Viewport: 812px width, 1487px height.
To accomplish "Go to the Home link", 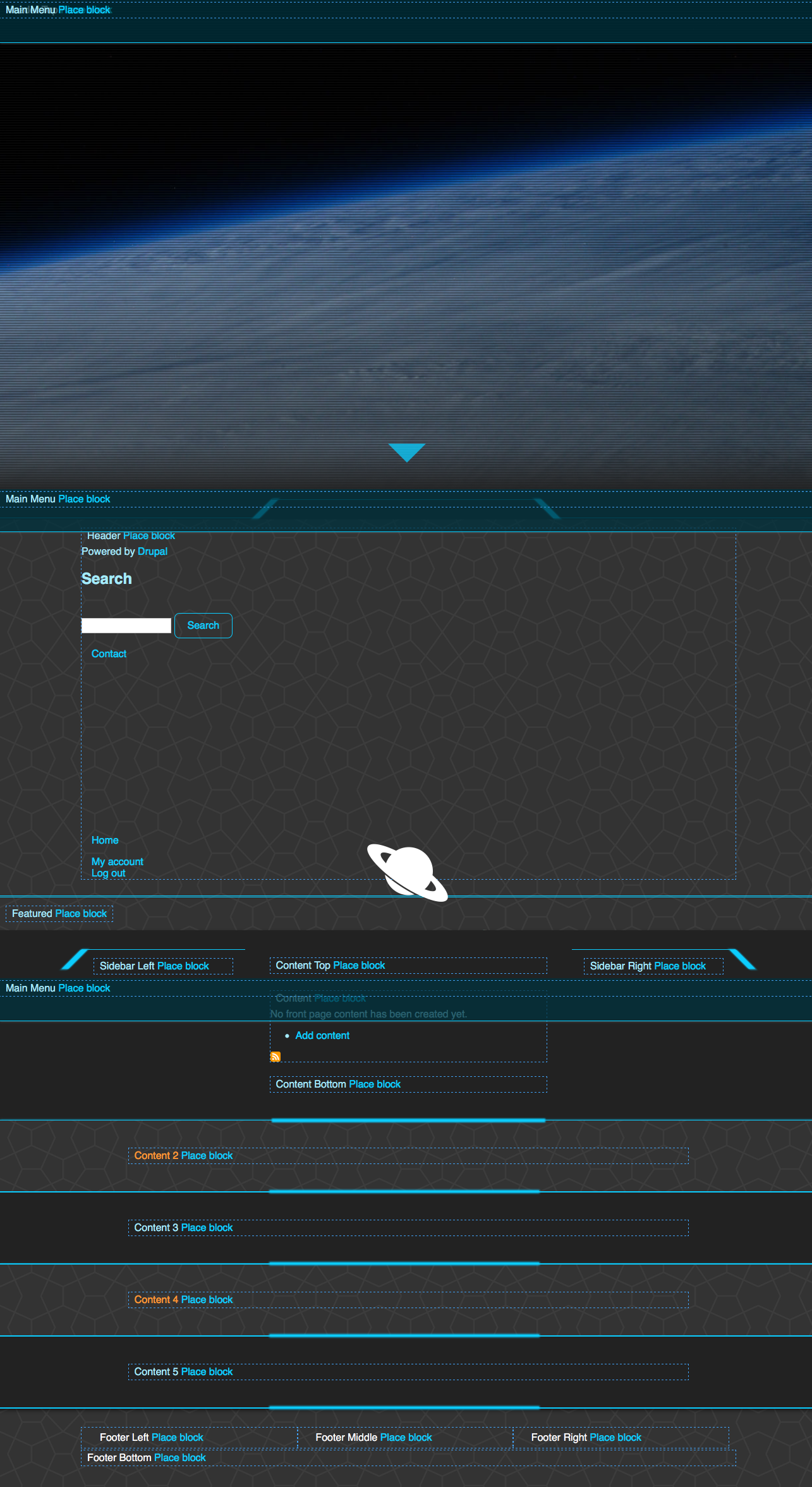I will tap(105, 840).
